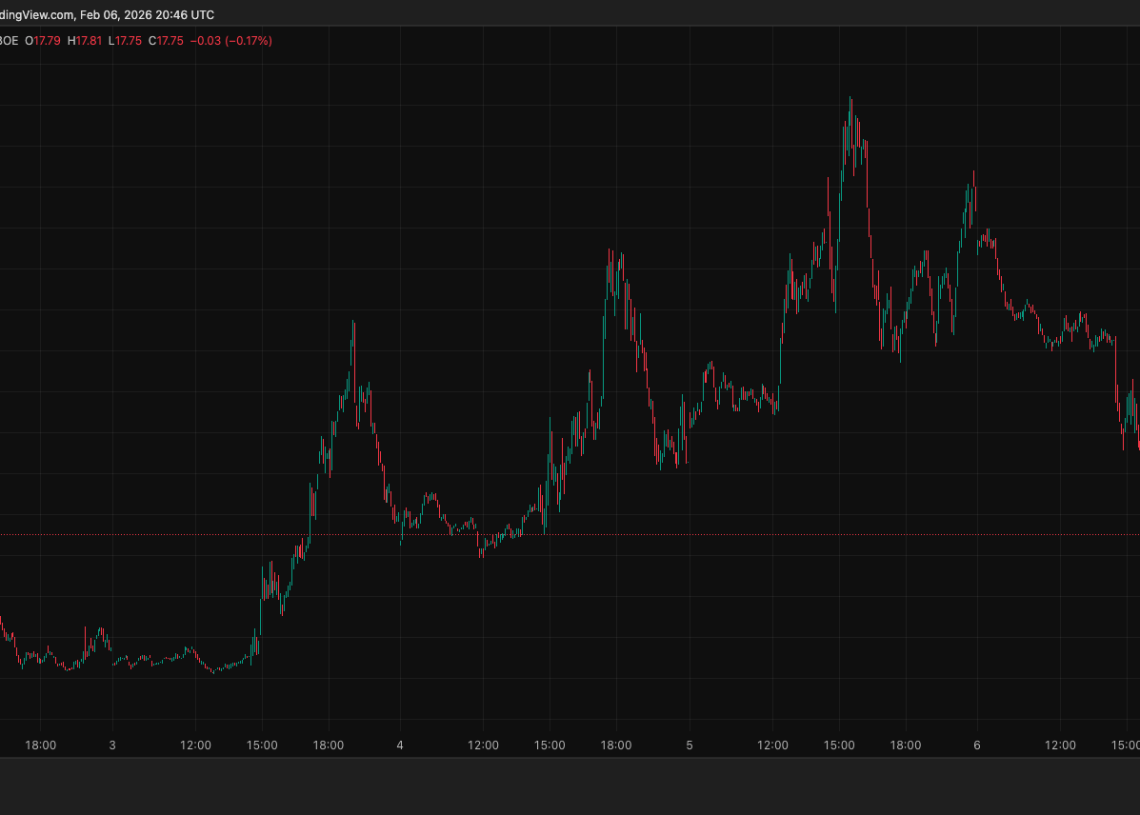Select date label 3 on time axis
This screenshot has width=1140, height=815.
click(112, 745)
